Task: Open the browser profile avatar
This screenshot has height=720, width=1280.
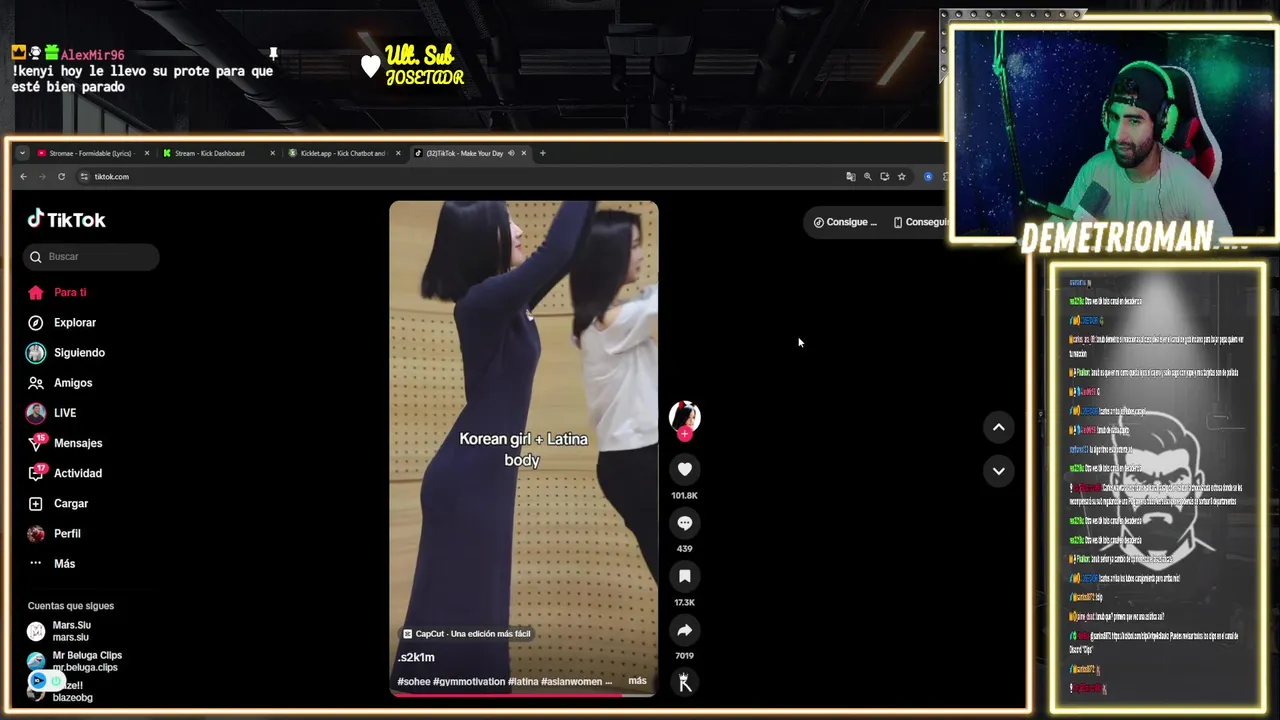Action: click(929, 177)
